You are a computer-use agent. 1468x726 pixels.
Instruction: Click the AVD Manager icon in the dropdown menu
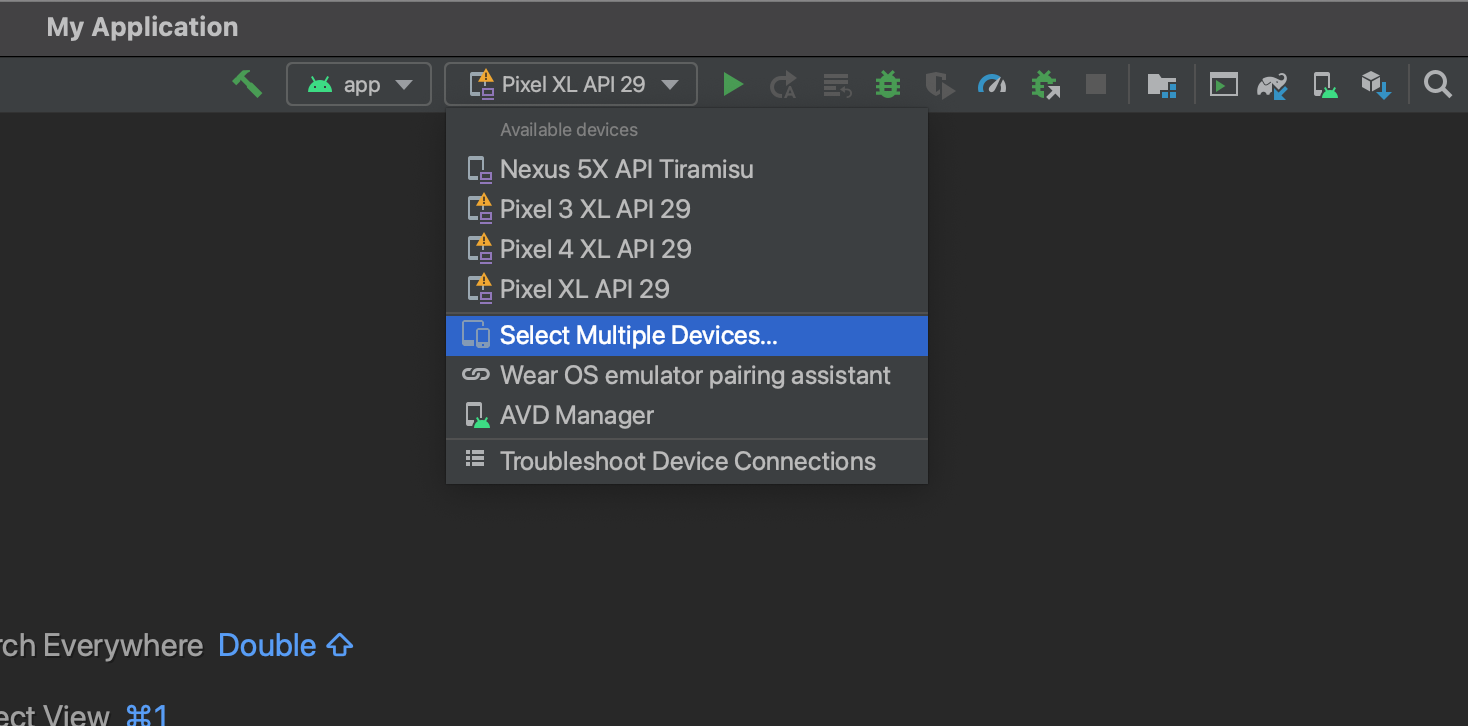pos(478,416)
